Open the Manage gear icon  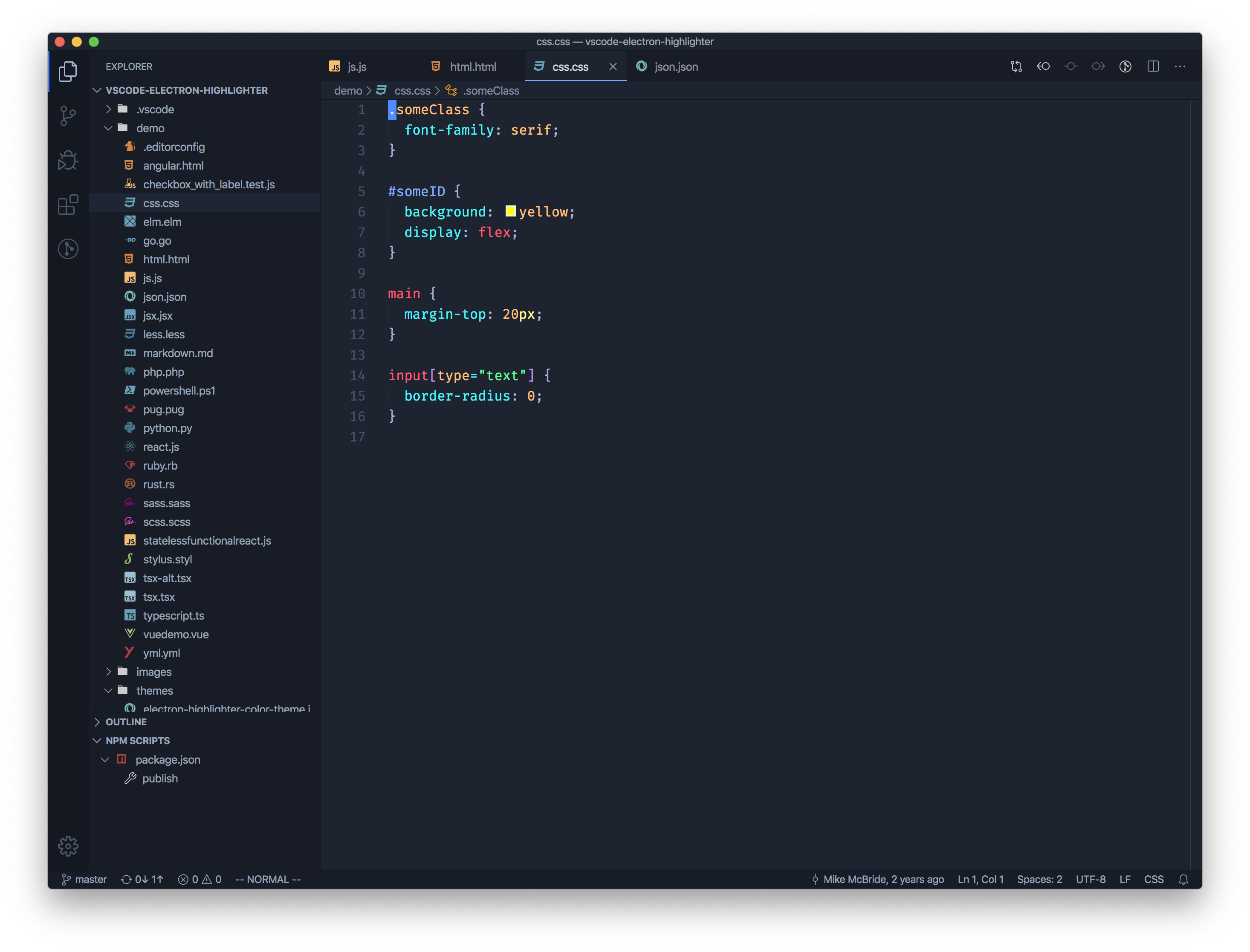pos(68,846)
